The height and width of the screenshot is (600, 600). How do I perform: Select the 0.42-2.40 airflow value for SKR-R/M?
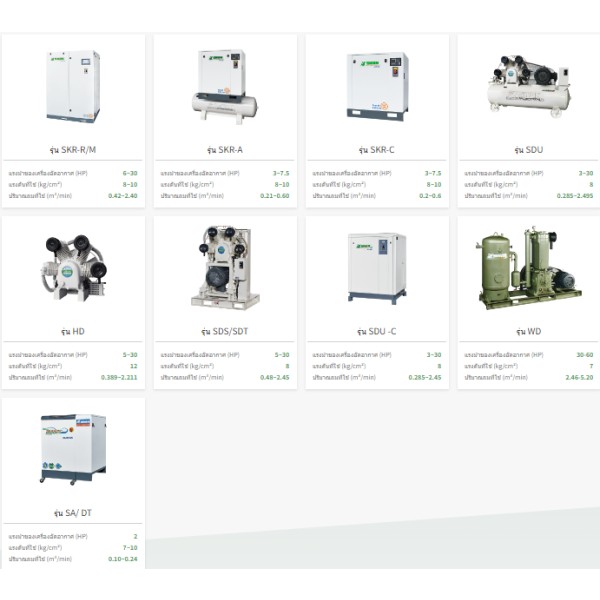click(122, 196)
